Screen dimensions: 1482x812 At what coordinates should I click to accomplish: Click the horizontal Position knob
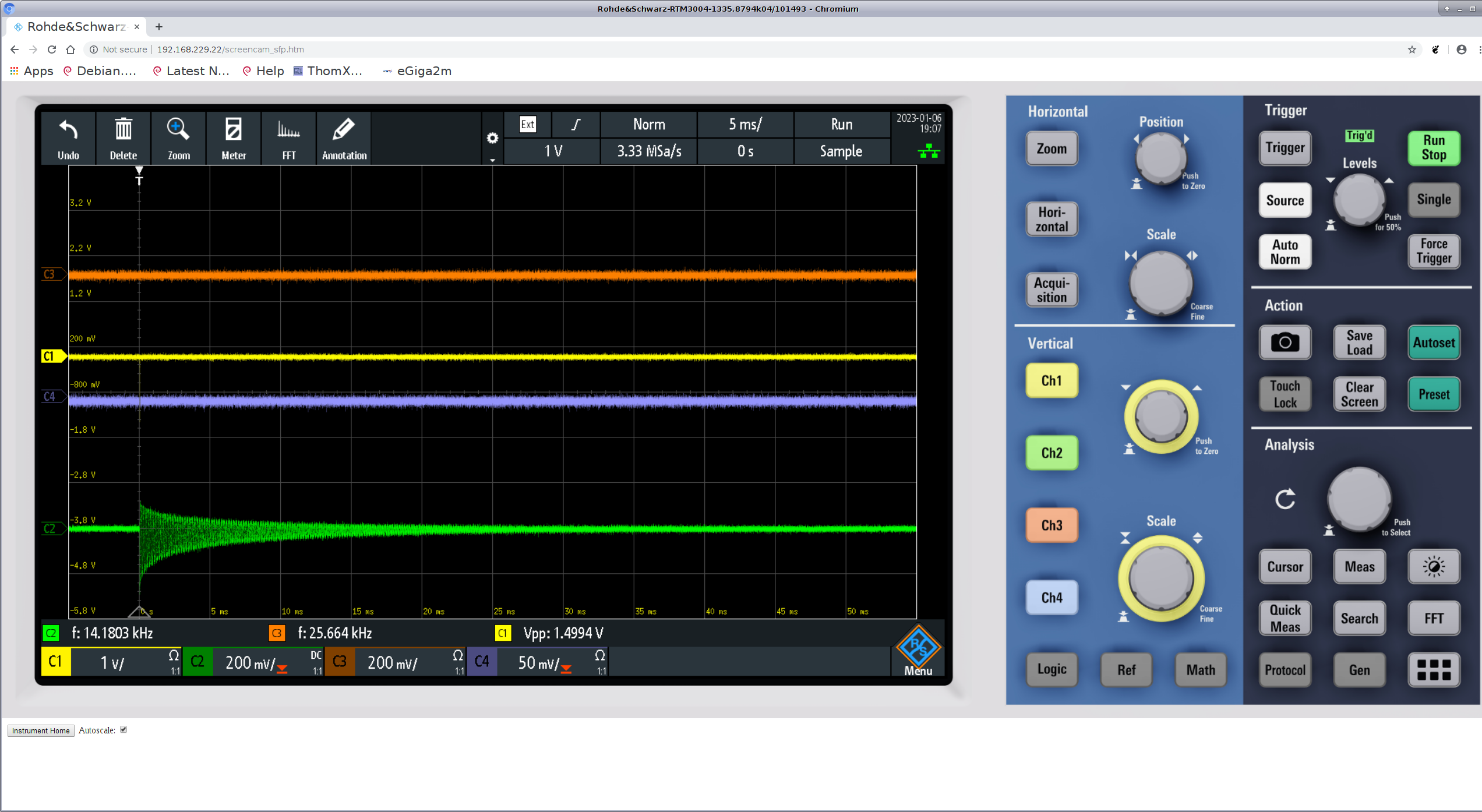pos(1160,158)
